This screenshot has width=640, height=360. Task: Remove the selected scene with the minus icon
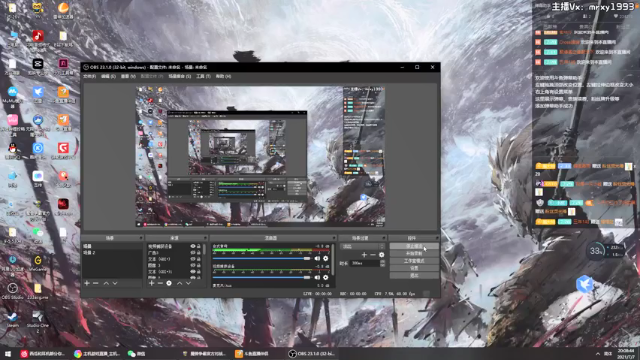pyautogui.click(x=96, y=283)
